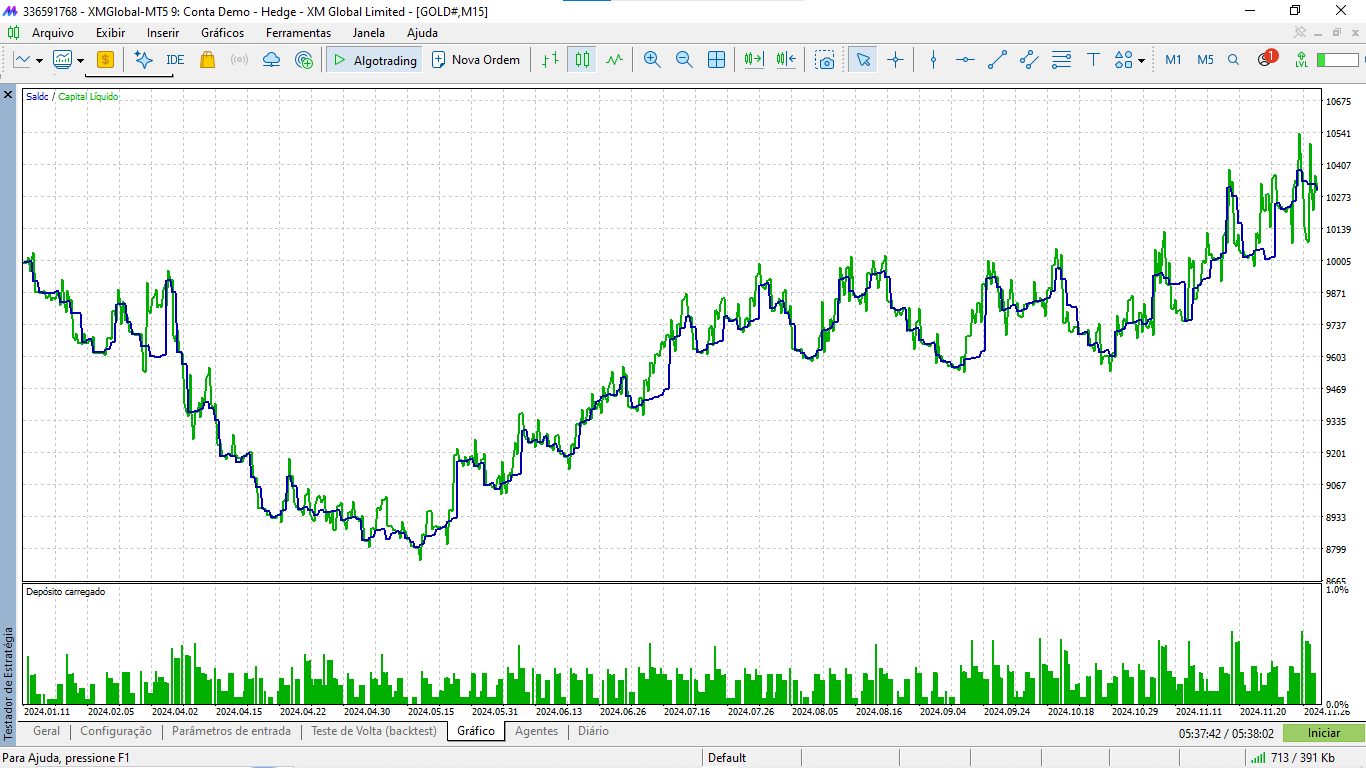
Task: Toggle the Algotrading button
Action: pos(374,60)
